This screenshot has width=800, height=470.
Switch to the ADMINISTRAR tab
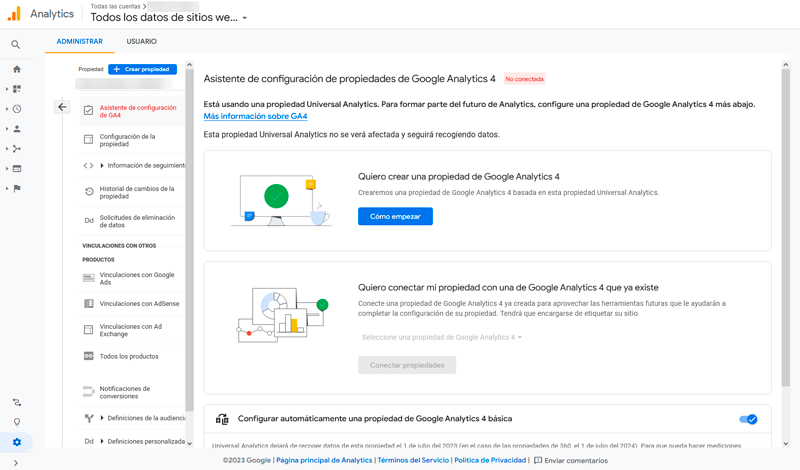[80, 41]
